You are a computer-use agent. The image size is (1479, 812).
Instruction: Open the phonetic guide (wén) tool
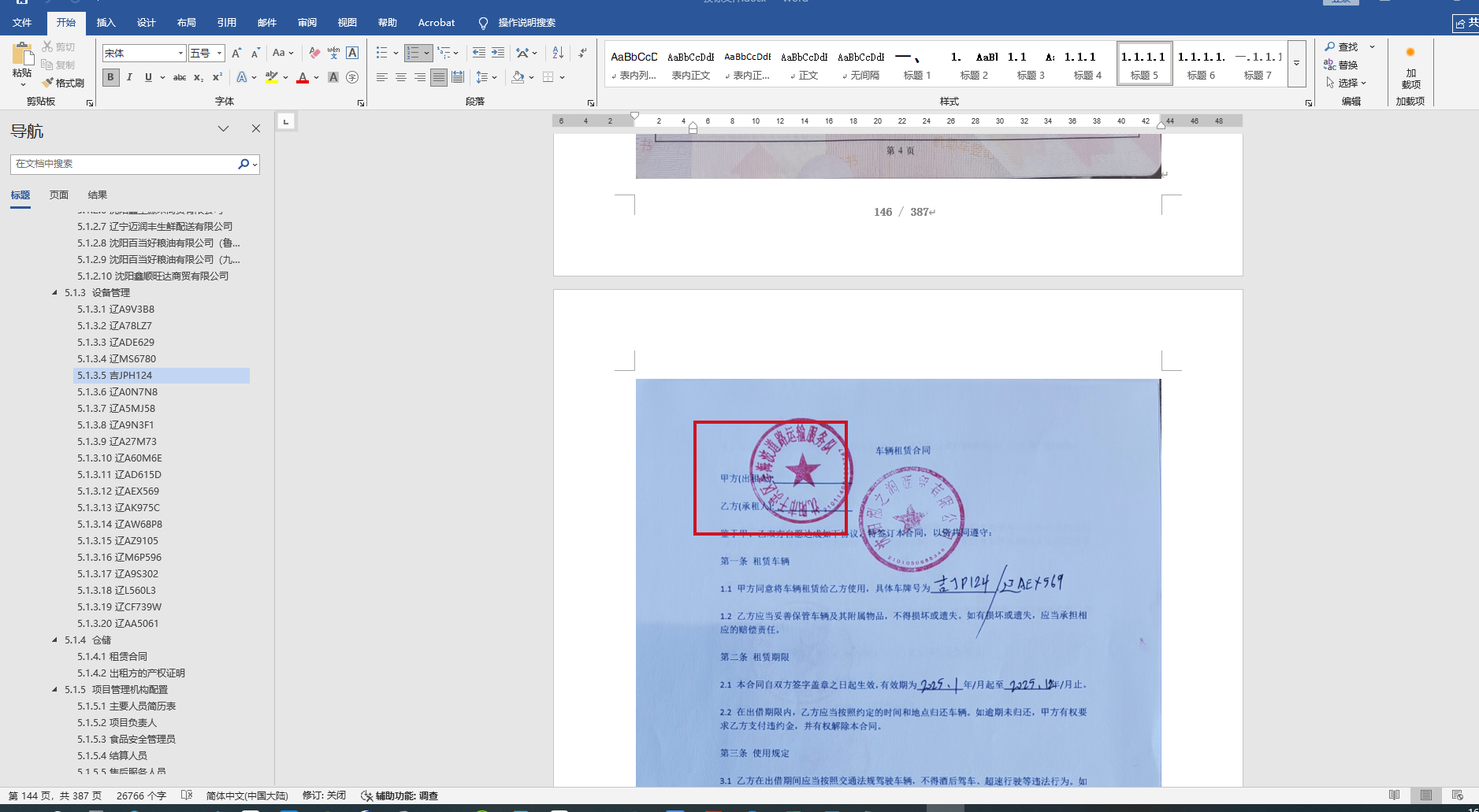[333, 53]
